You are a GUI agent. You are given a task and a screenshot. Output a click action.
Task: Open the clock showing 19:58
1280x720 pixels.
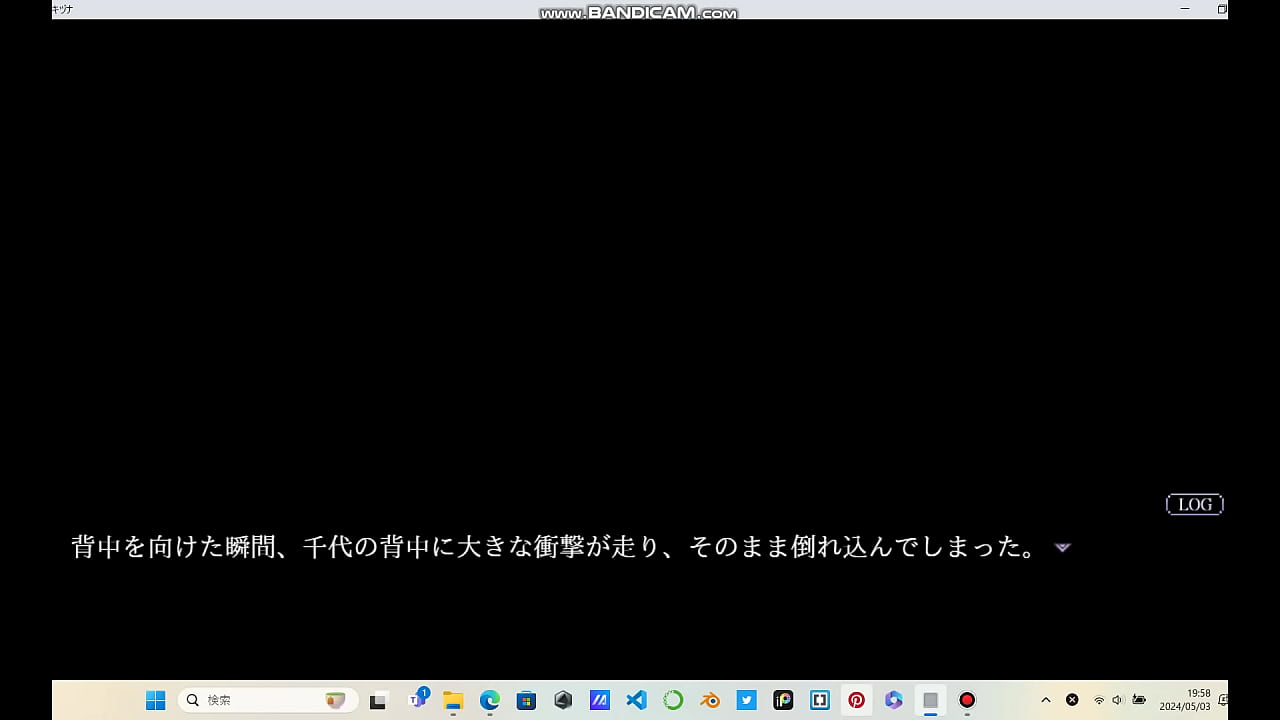click(1185, 700)
